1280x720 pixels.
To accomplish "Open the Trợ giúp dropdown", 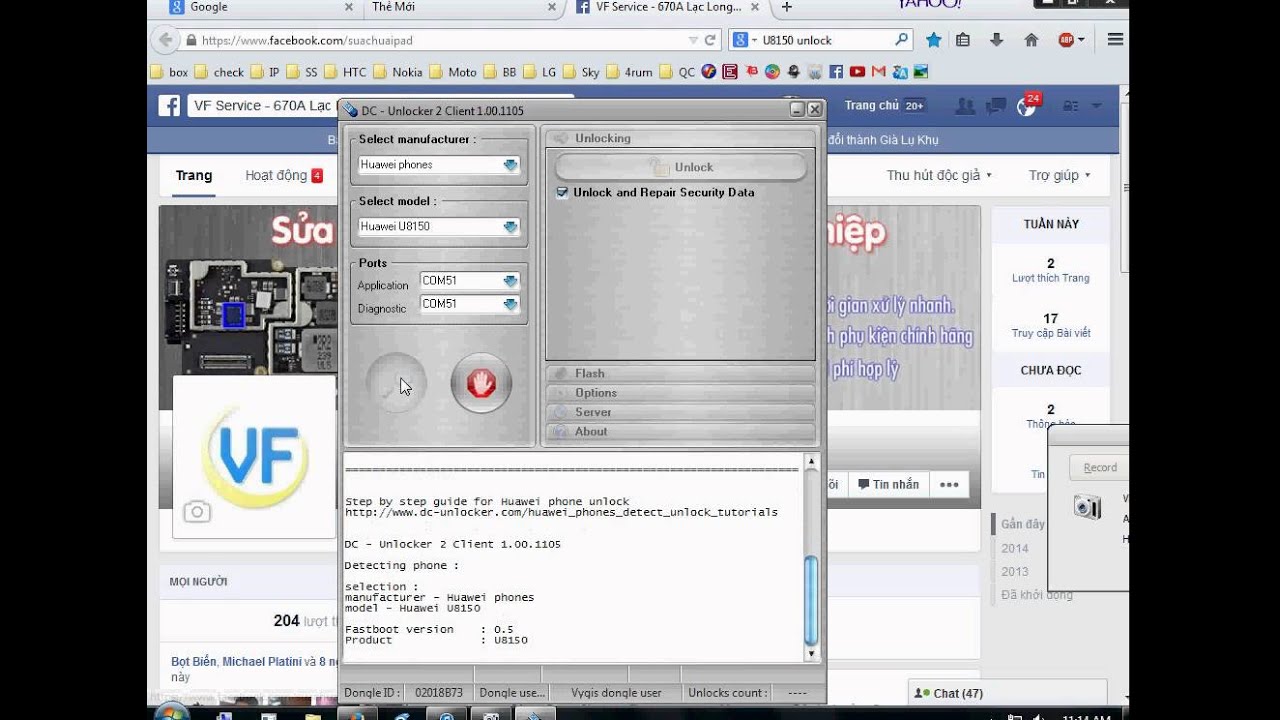I will click(1060, 175).
